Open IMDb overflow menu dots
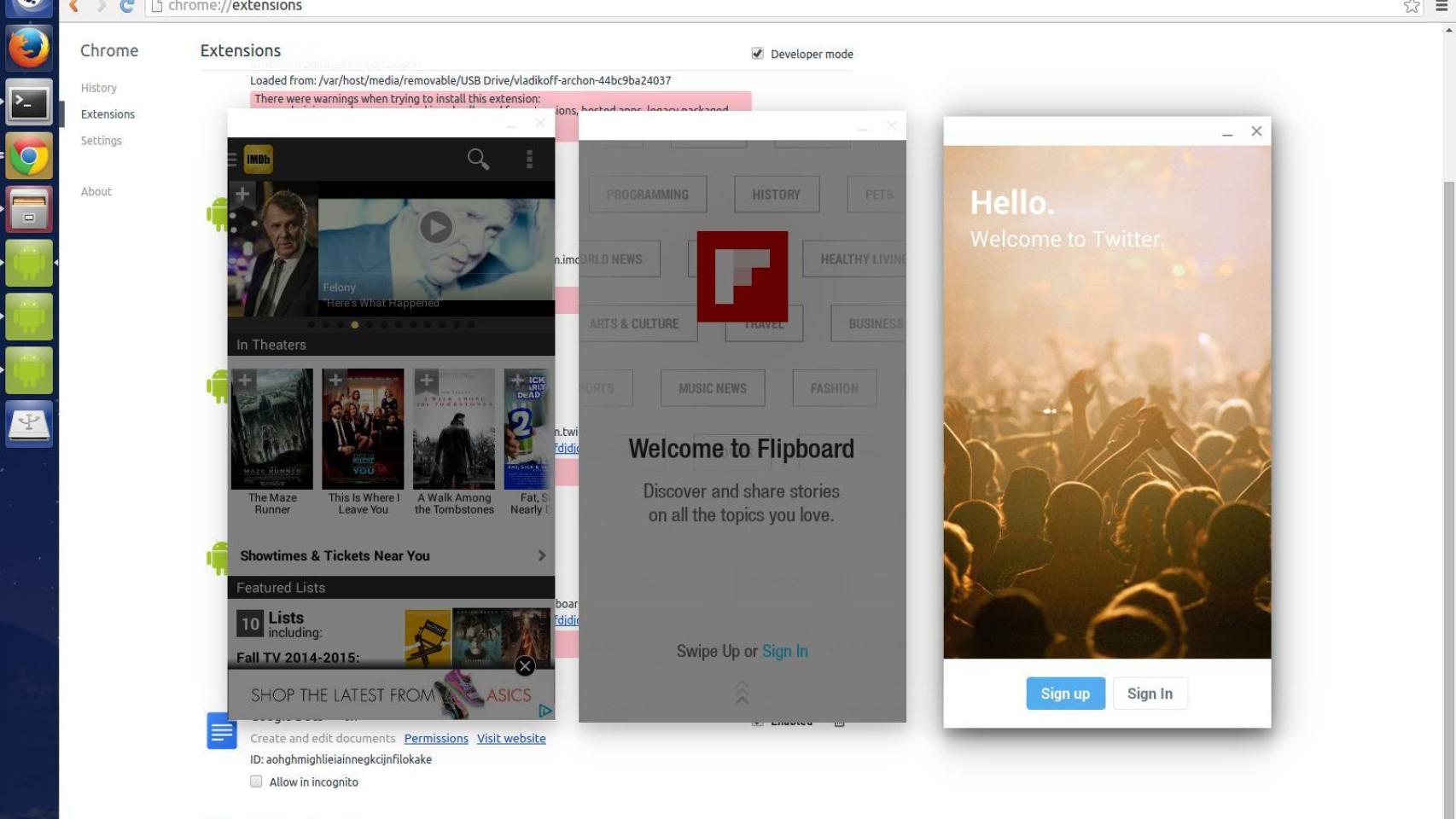Viewport: 1456px width, 819px height. tap(529, 160)
